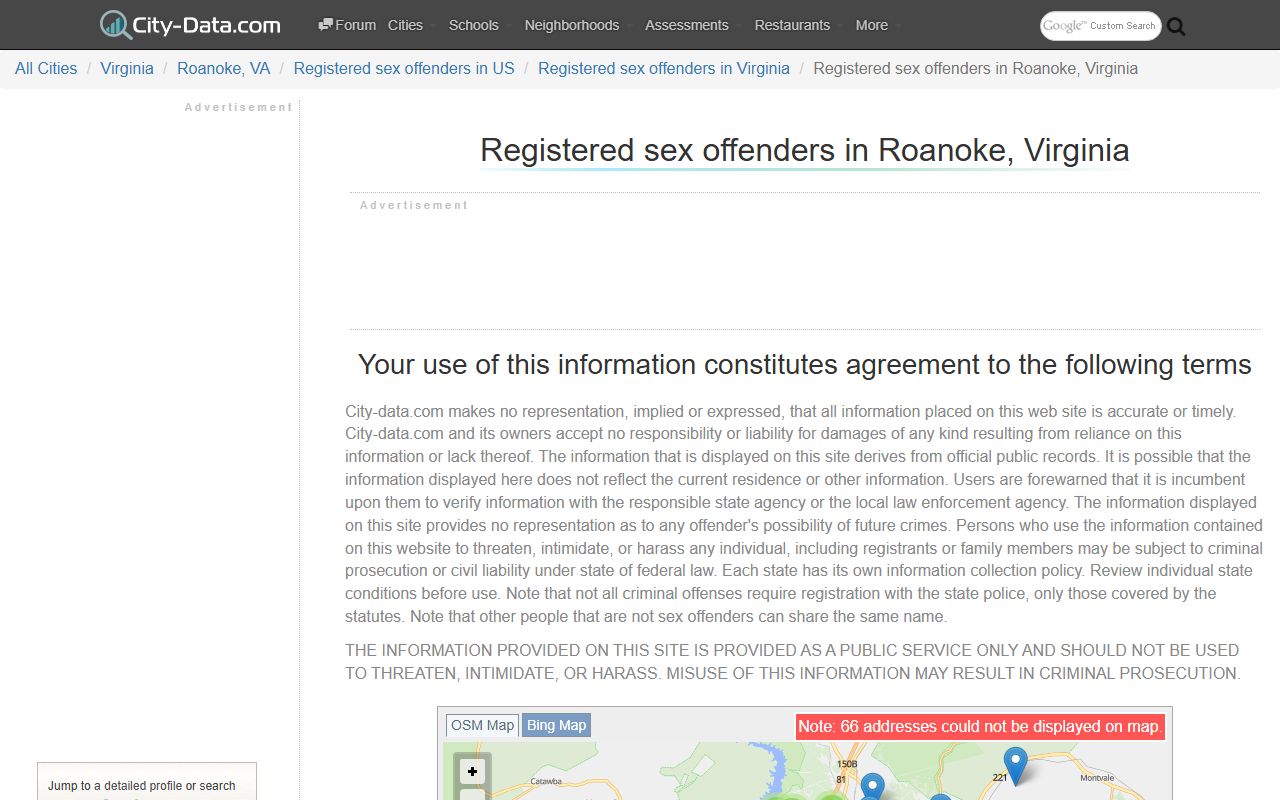Expand the Neighborhoods dropdown menu

(x=577, y=25)
